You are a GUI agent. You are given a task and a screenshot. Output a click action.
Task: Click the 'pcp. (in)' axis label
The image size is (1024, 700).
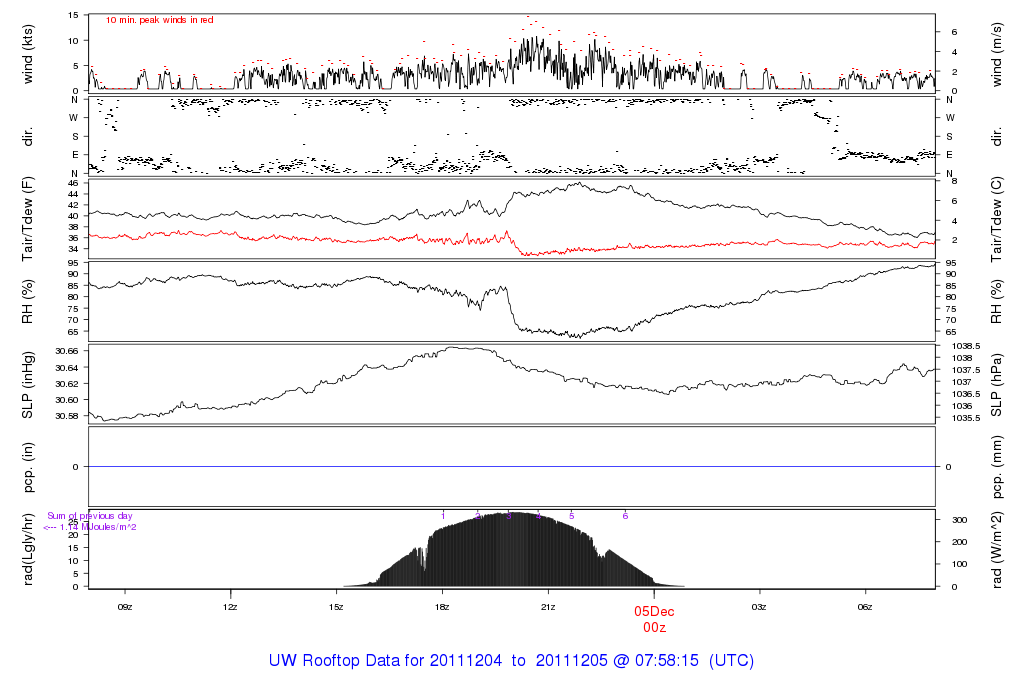tap(27, 467)
